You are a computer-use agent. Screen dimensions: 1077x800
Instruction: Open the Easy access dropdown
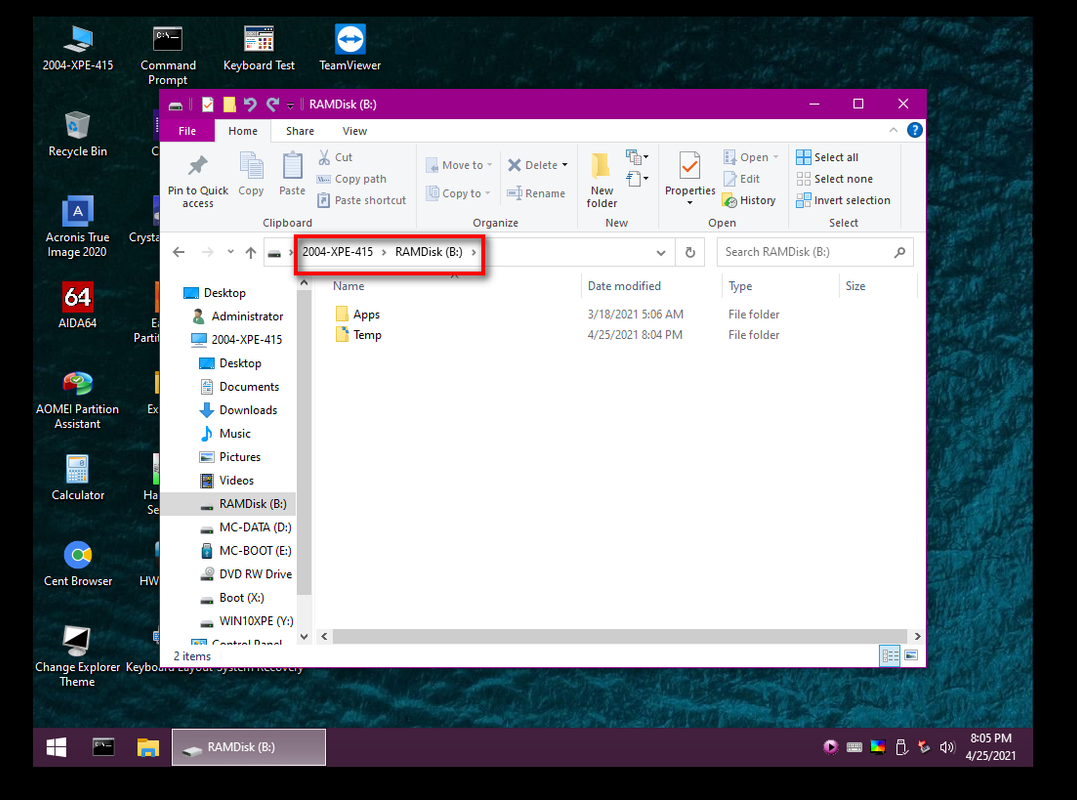(637, 179)
